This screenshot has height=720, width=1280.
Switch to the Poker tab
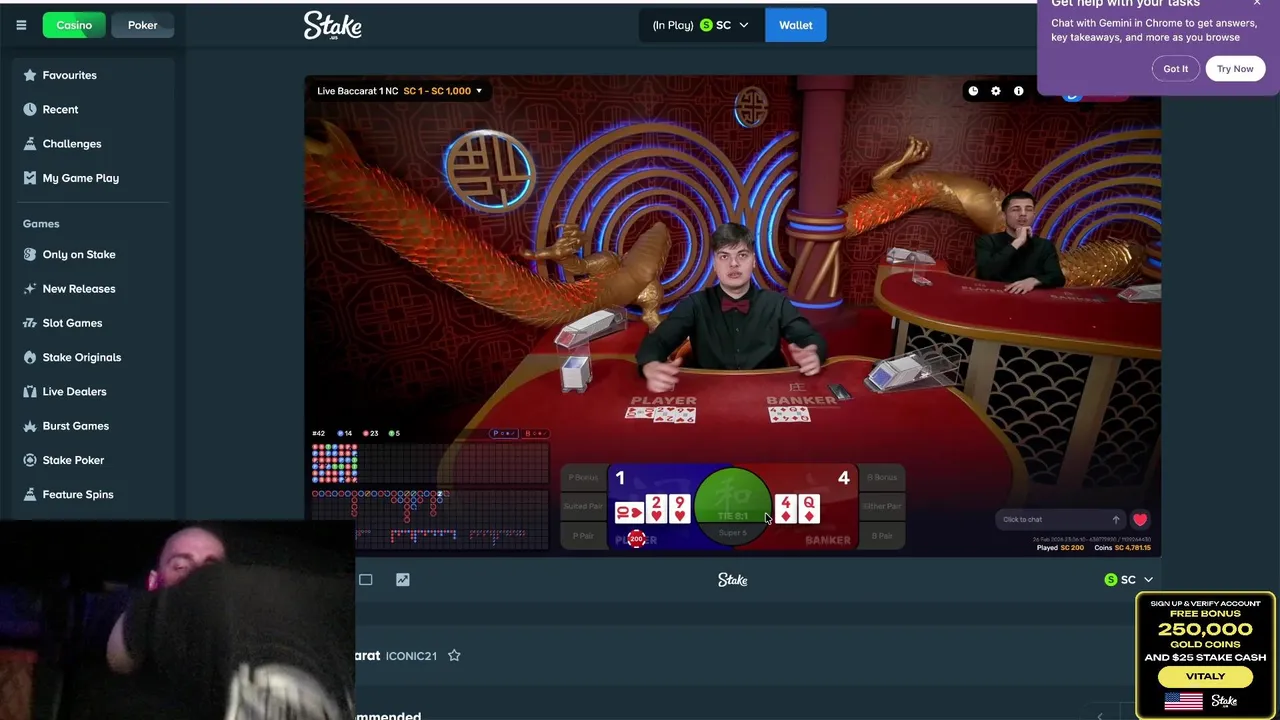[142, 25]
